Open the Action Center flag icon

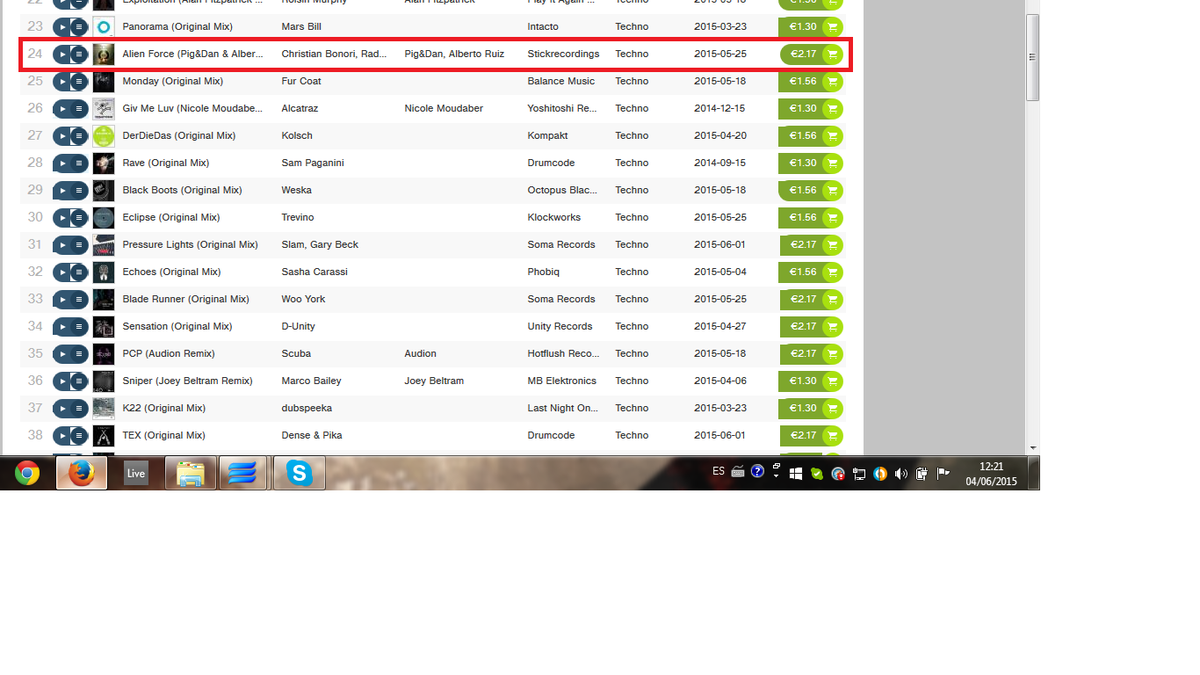tap(943, 474)
